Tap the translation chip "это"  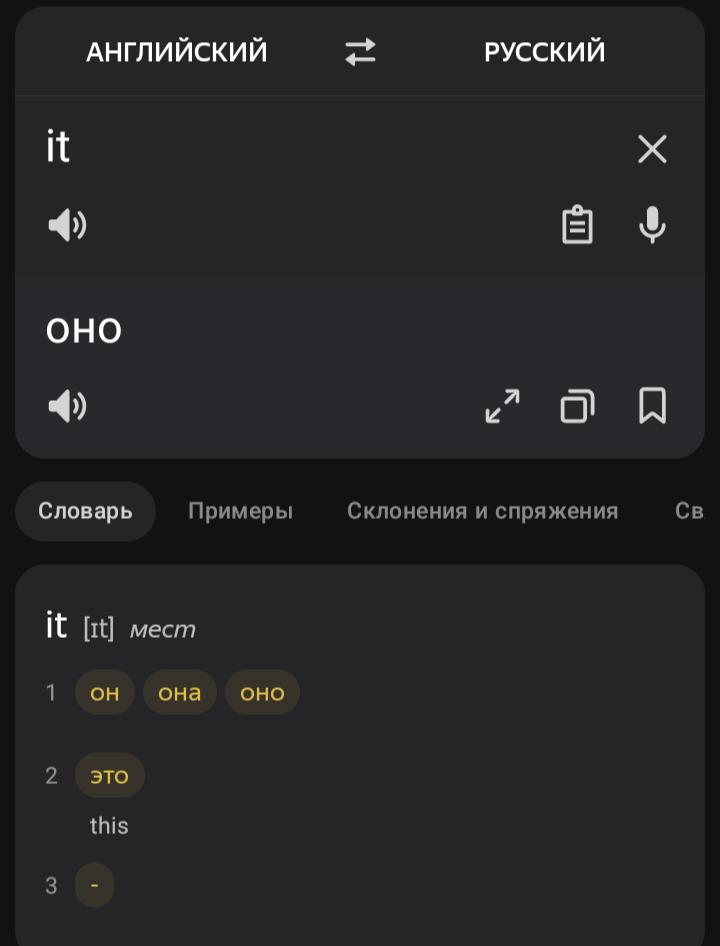110,775
